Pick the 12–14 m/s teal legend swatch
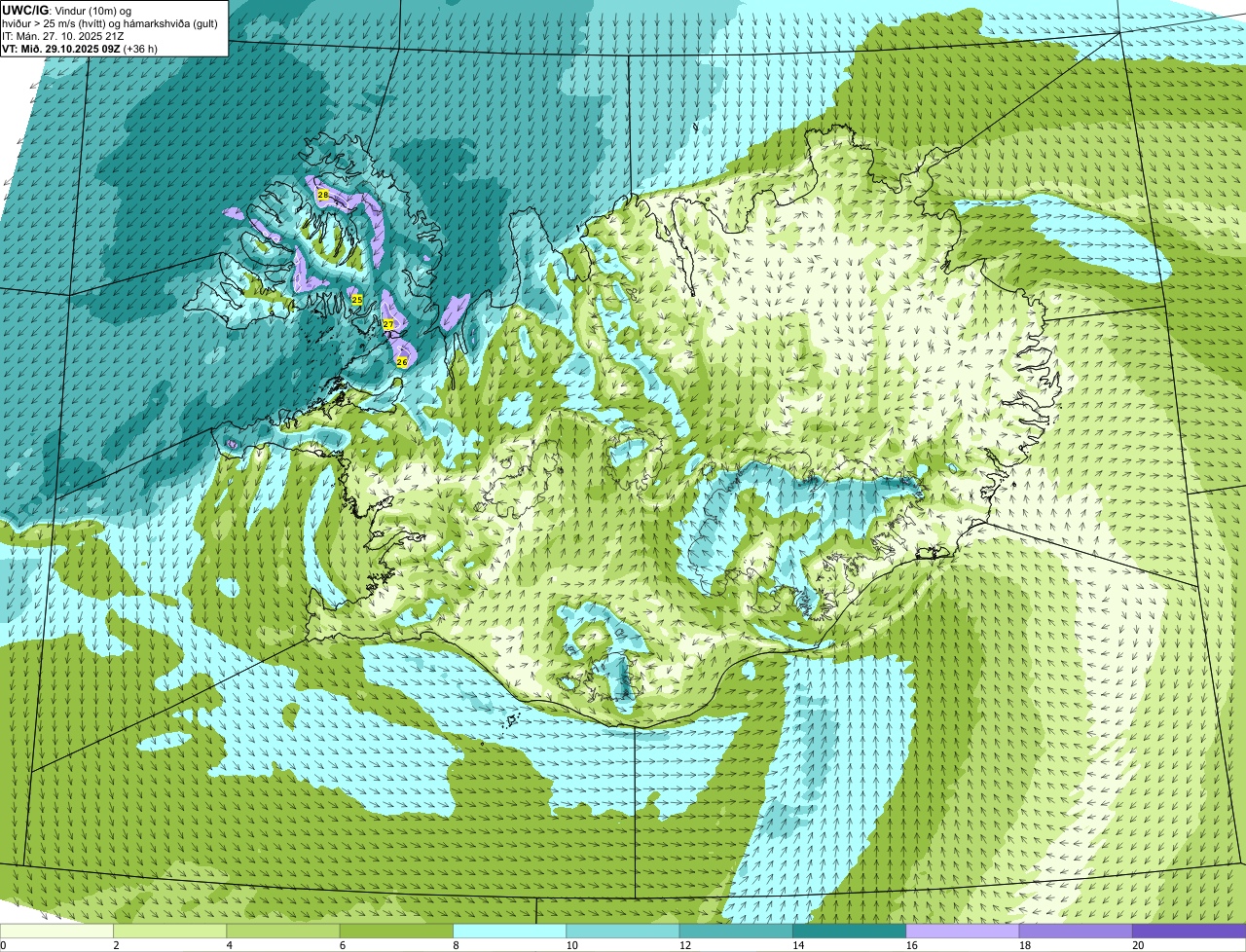Screen dimensions: 1246x952 pos(735,931)
